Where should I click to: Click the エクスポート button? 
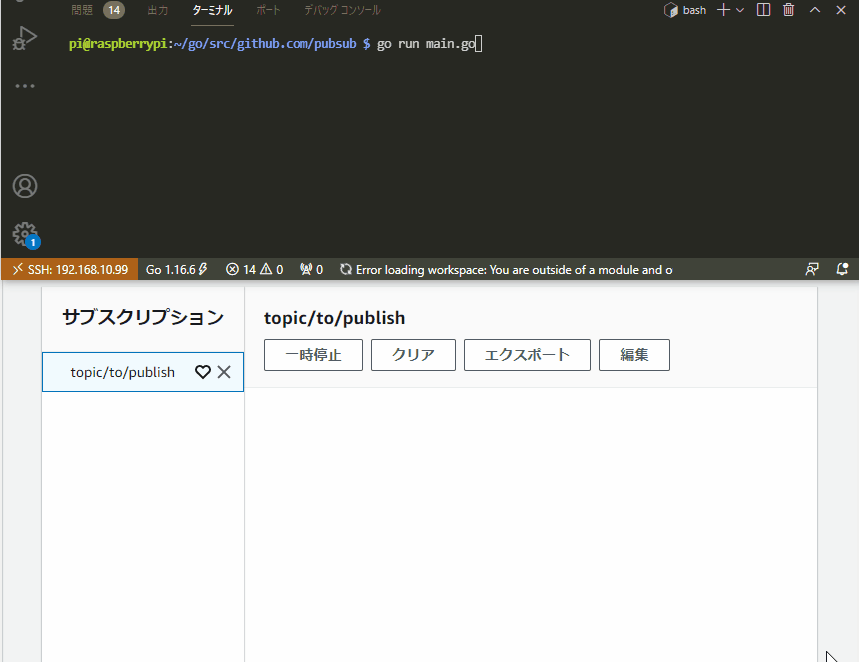point(527,355)
